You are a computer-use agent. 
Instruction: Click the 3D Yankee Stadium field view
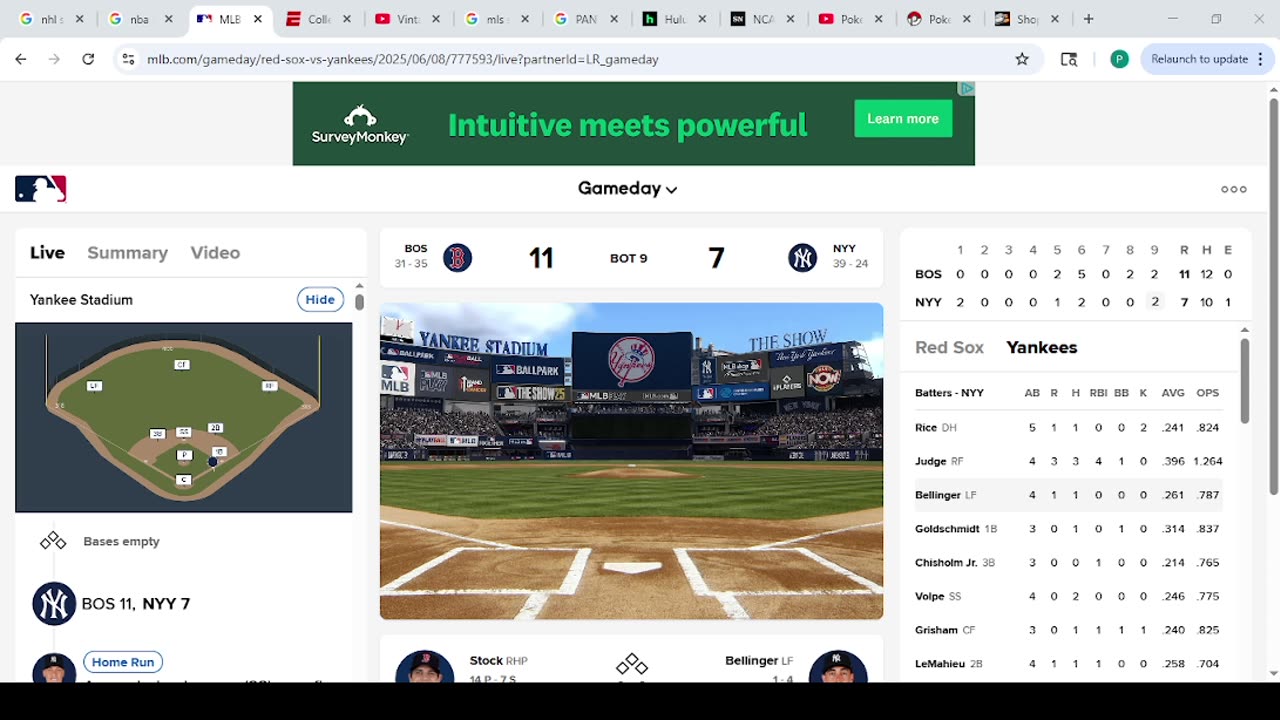(631, 461)
